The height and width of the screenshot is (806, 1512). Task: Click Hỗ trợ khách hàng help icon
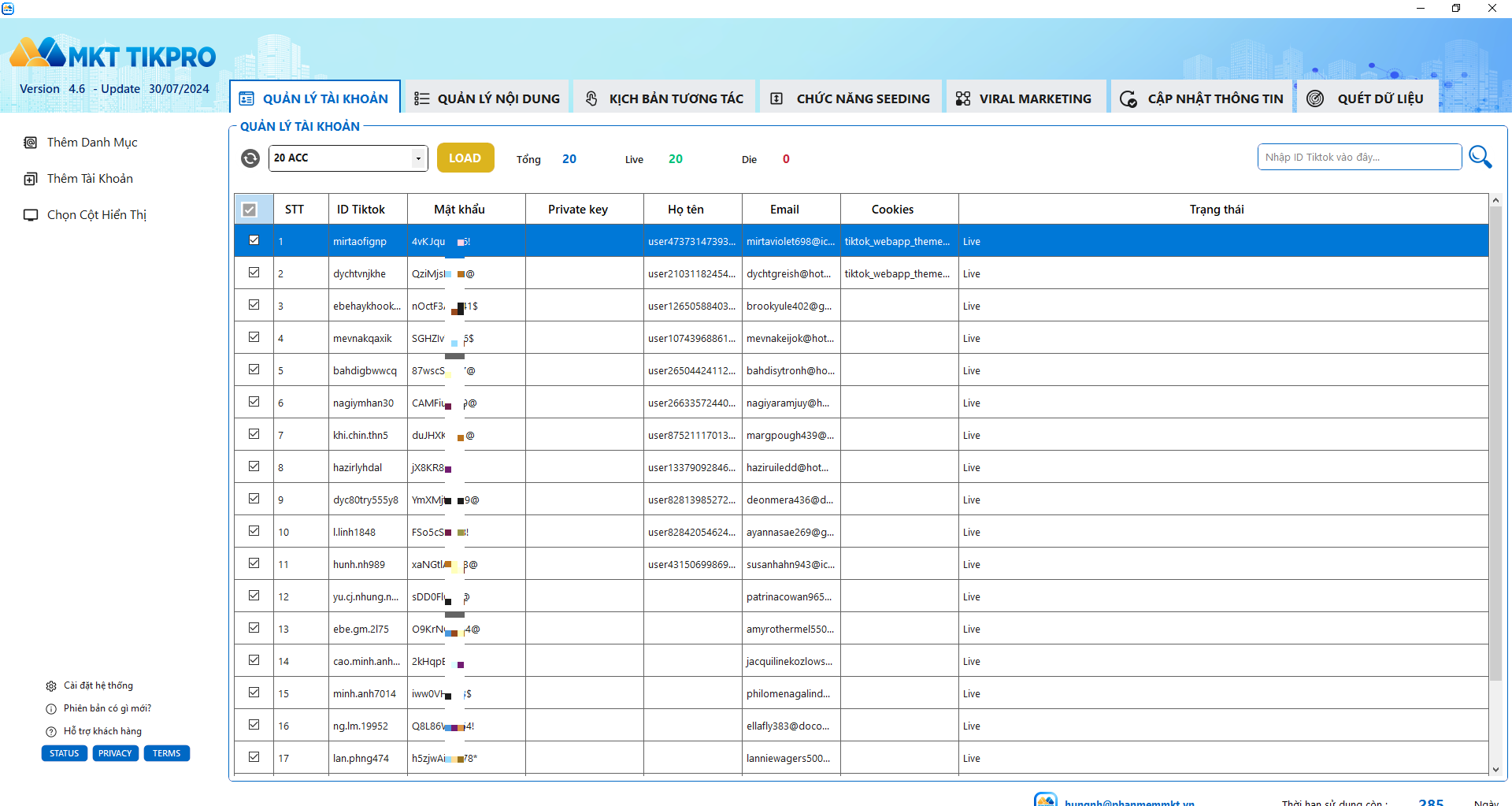51,732
